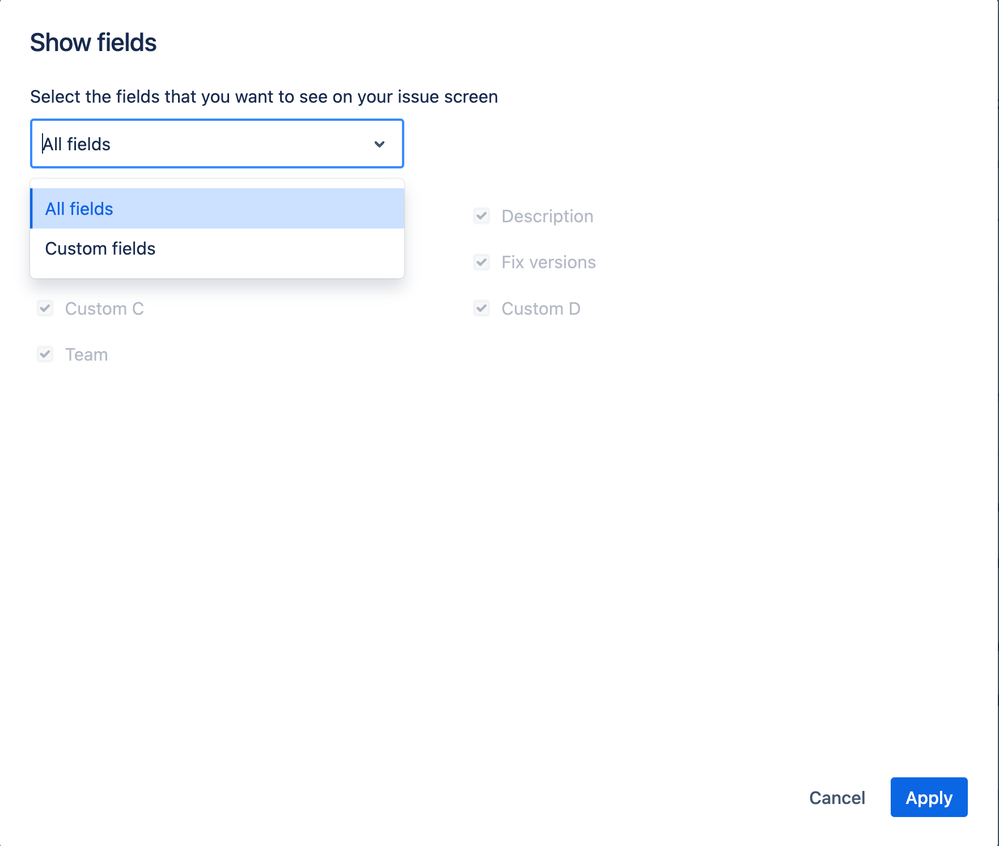Image resolution: width=999 pixels, height=846 pixels.
Task: Click the Description field label
Action: pos(547,217)
